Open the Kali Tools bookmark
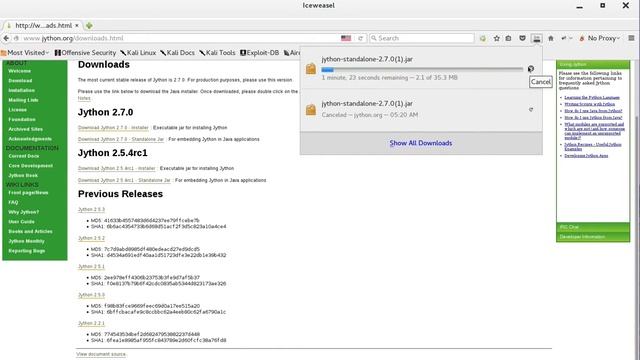The image size is (640, 360). point(218,53)
